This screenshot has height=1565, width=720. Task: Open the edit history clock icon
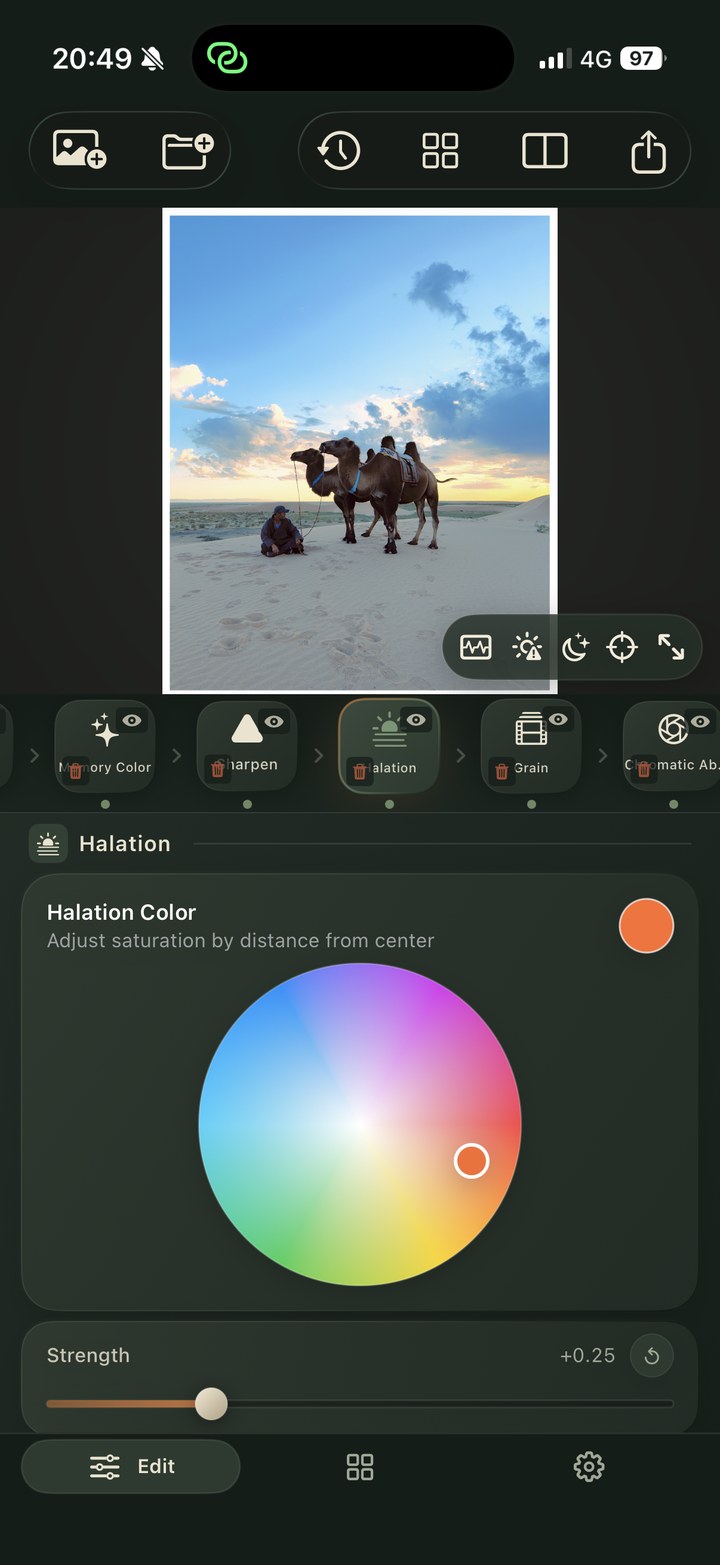tap(339, 151)
